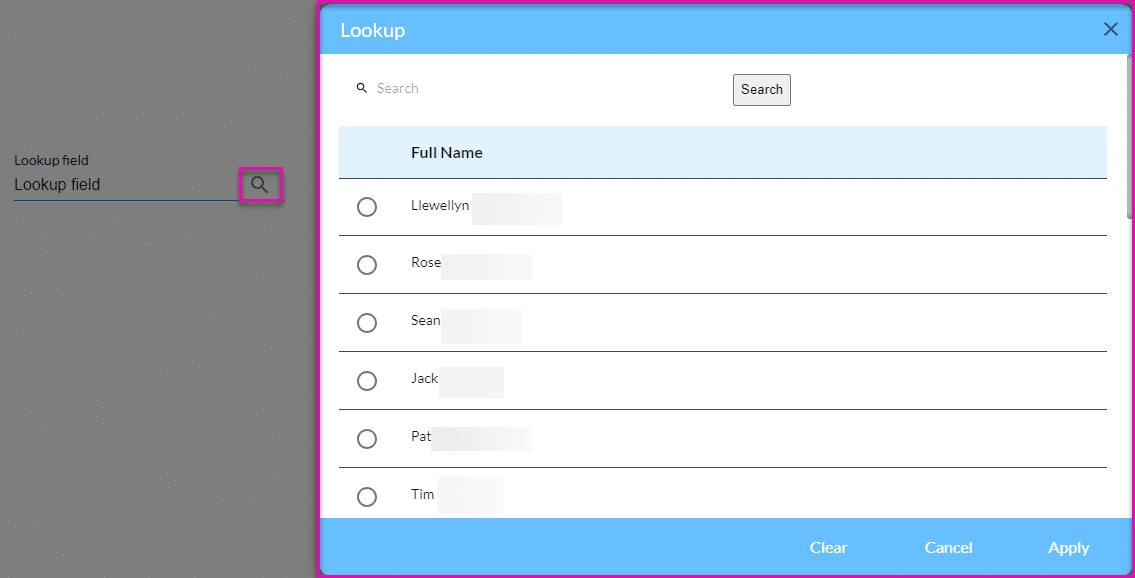Pick the radio button next to Sean
Image resolution: width=1135 pixels, height=578 pixels.
[x=367, y=323]
